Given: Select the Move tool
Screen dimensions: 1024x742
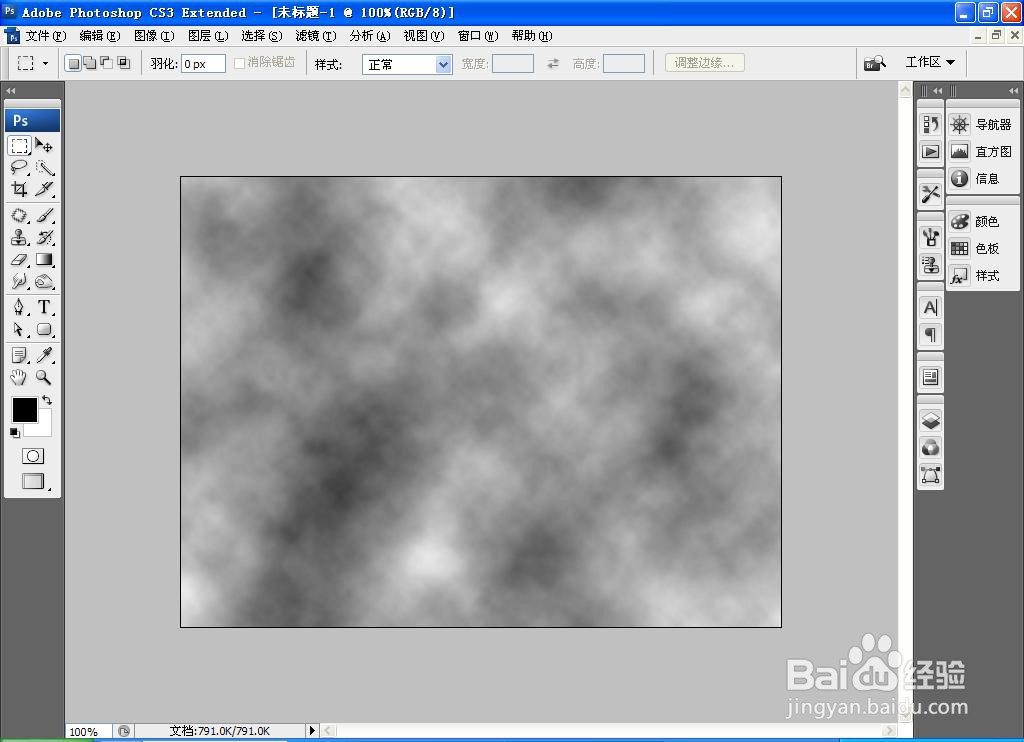Looking at the screenshot, I should [x=44, y=145].
